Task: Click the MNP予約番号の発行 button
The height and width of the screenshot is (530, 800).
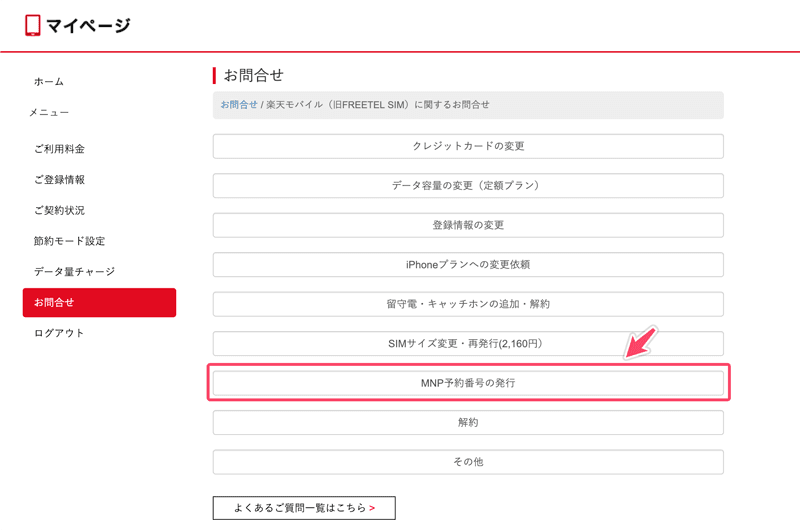Action: pyautogui.click(x=468, y=383)
